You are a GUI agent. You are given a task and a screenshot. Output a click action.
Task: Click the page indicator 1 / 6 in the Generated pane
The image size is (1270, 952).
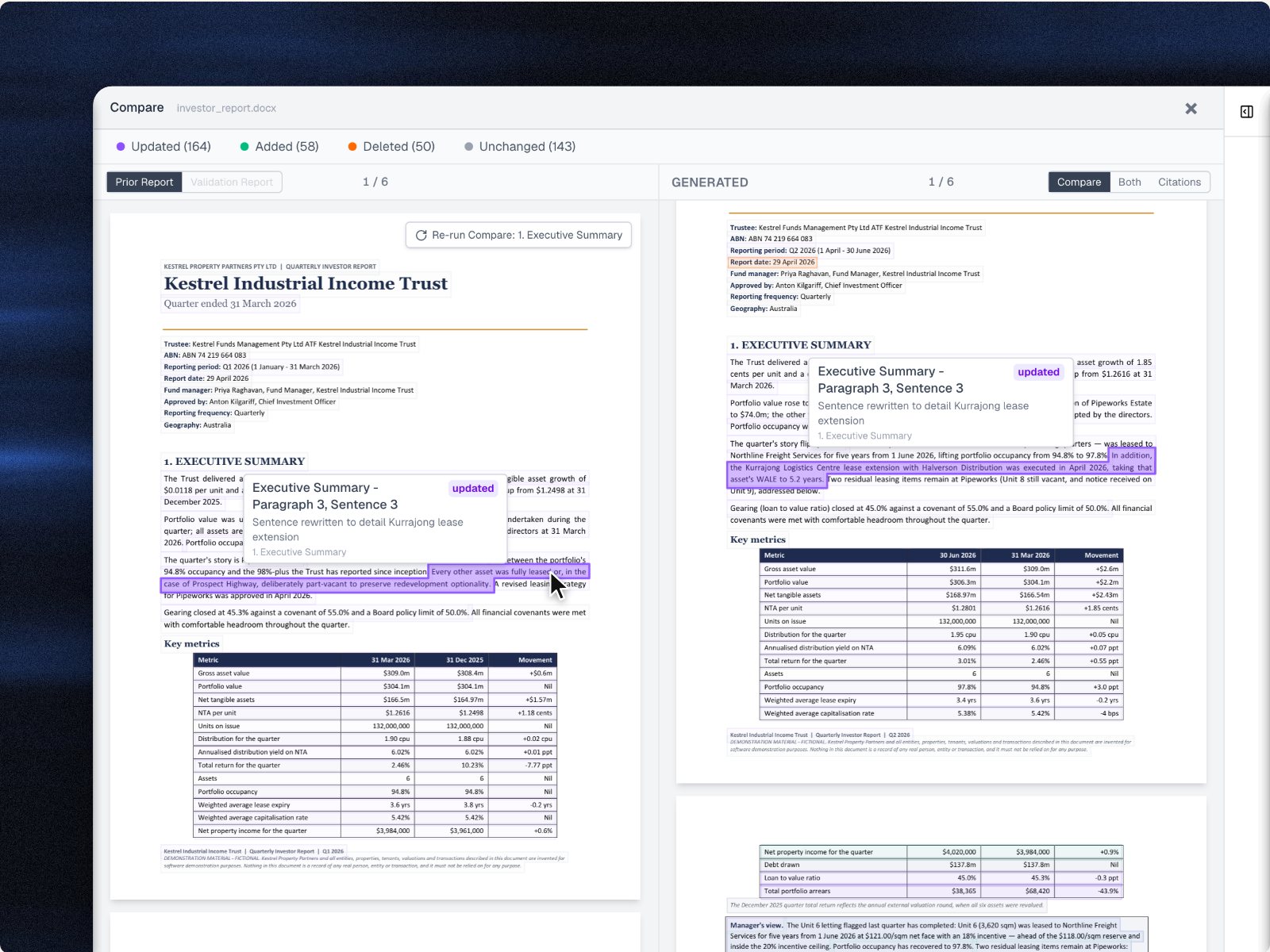[941, 182]
